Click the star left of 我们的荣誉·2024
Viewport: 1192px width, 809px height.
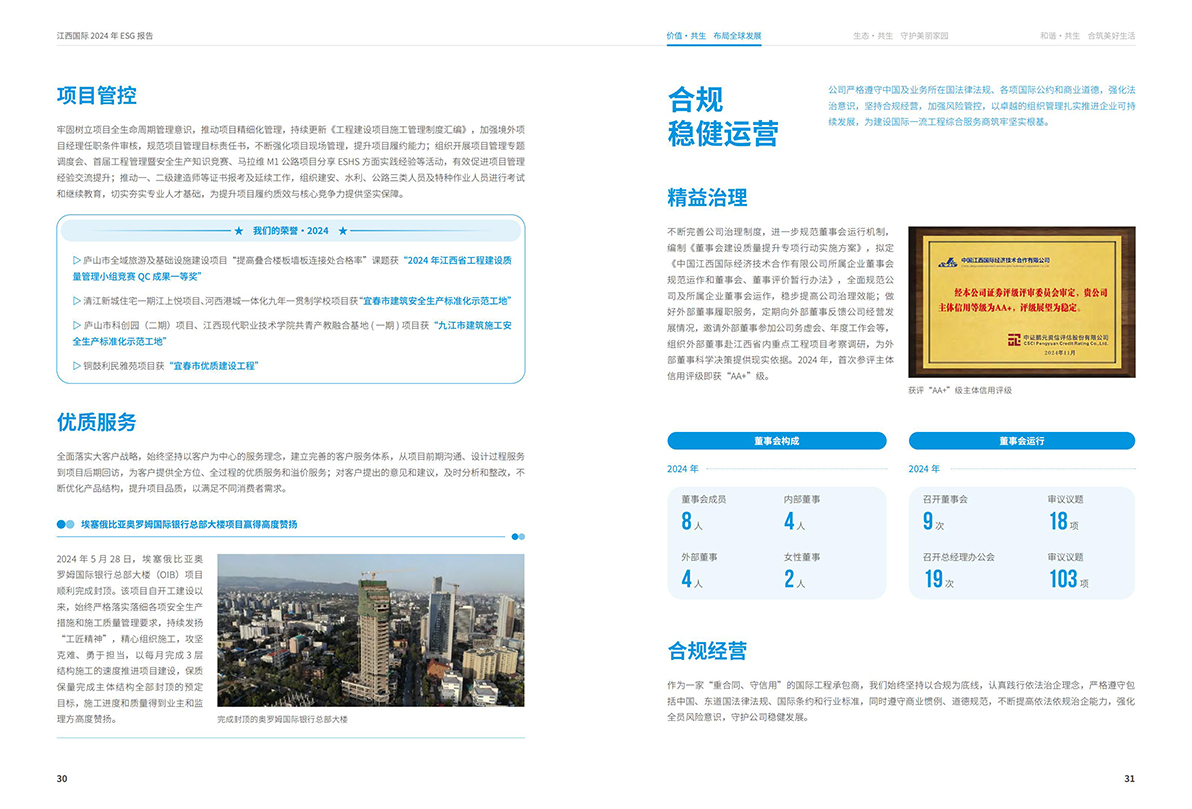click(x=238, y=231)
